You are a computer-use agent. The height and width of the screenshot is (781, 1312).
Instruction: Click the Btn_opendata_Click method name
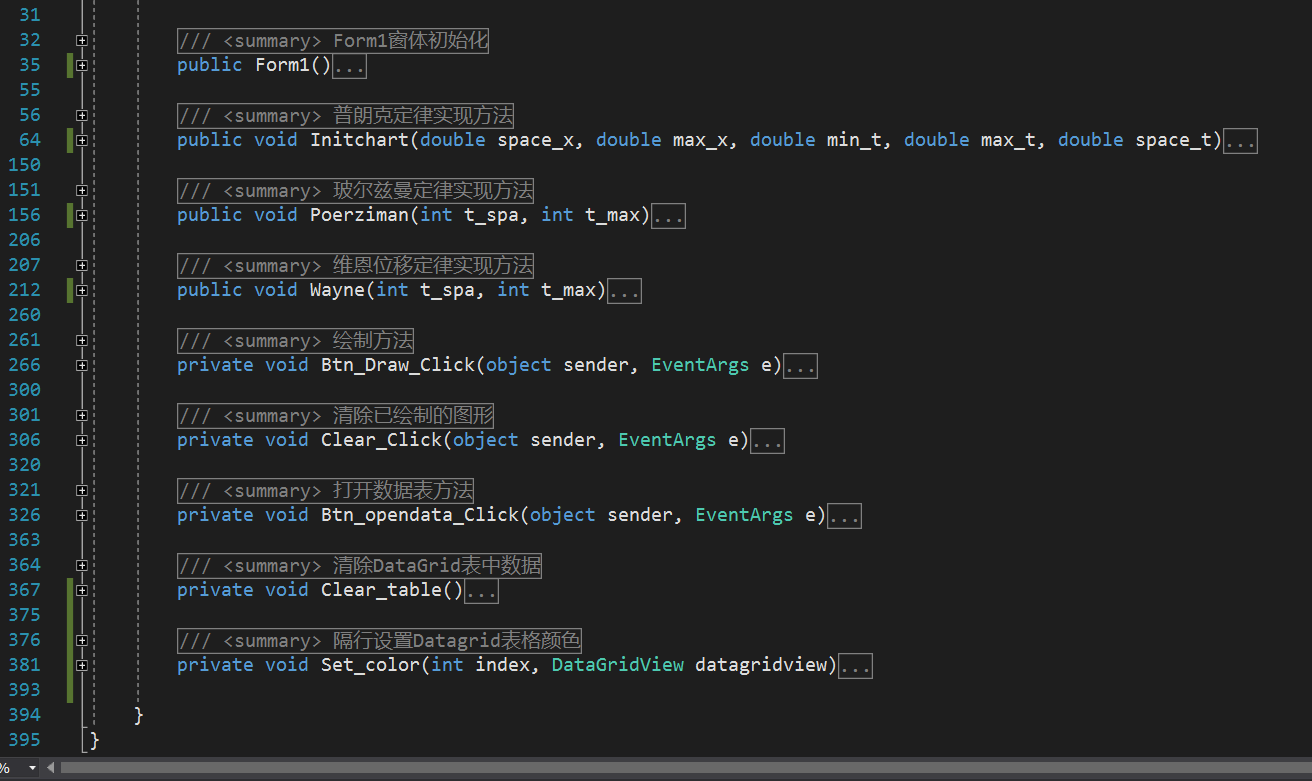click(x=420, y=515)
